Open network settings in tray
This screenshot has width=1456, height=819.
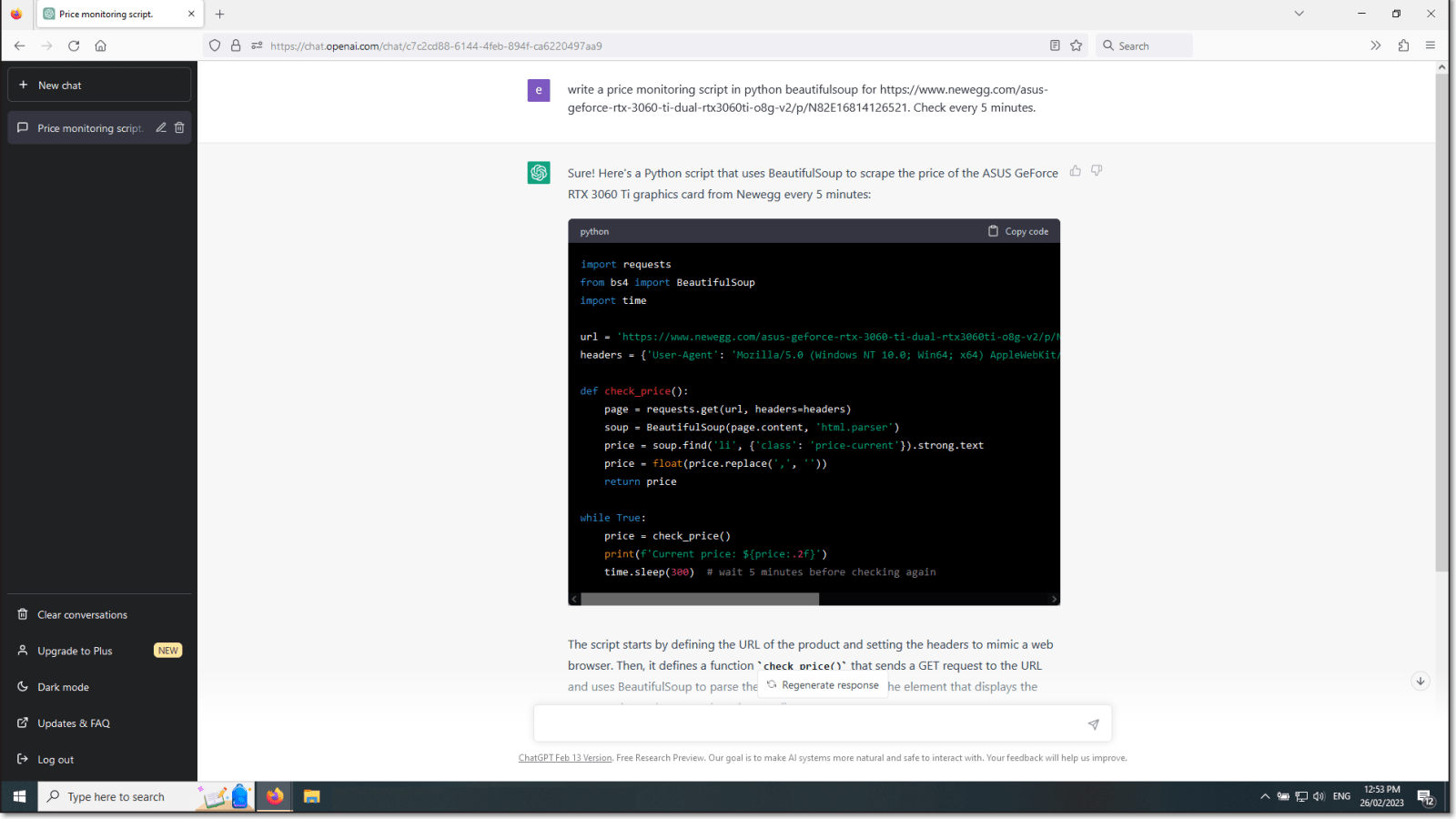[1301, 797]
